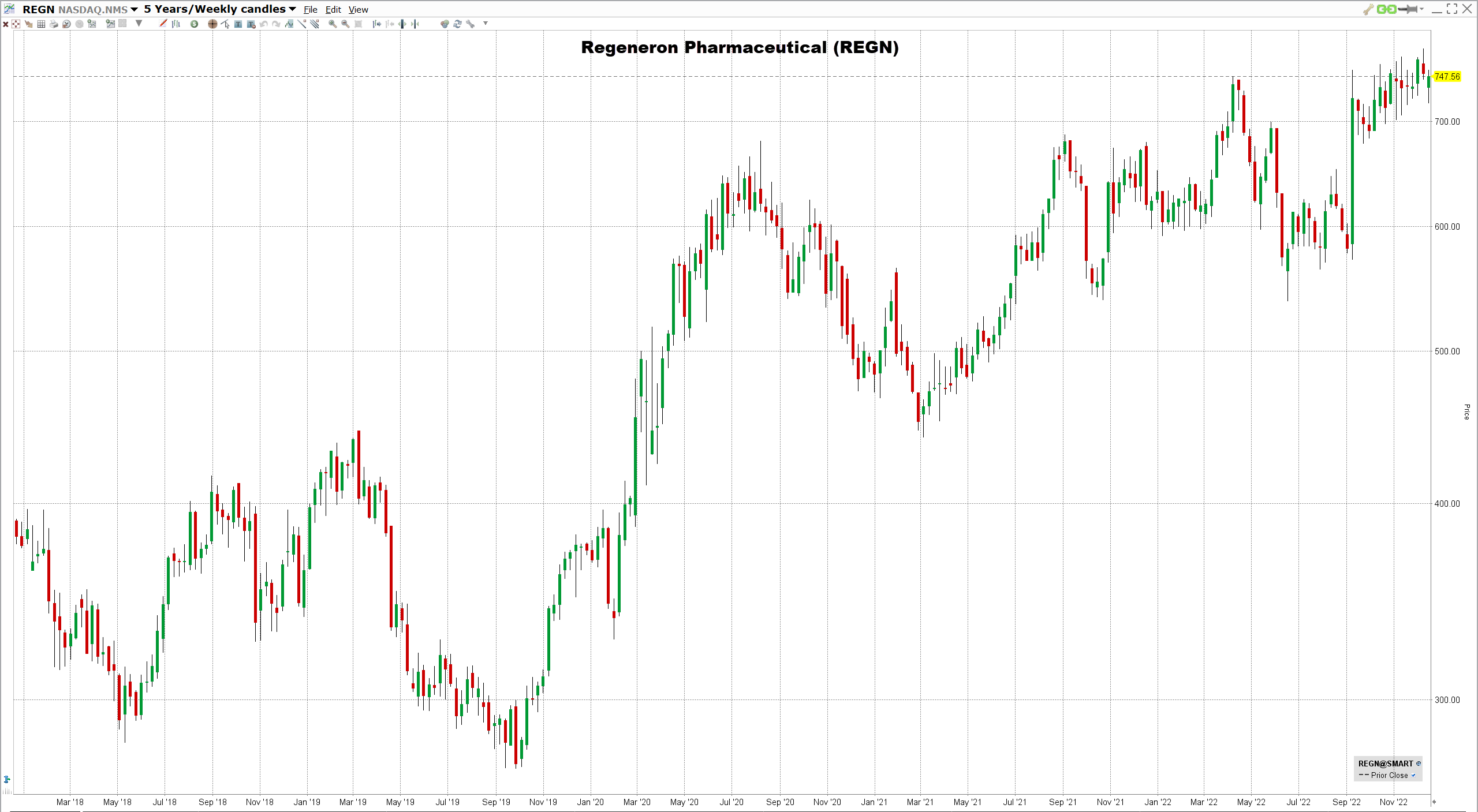1478x812 pixels.
Task: Click the Mar '20 time axis label
Action: pyautogui.click(x=637, y=802)
